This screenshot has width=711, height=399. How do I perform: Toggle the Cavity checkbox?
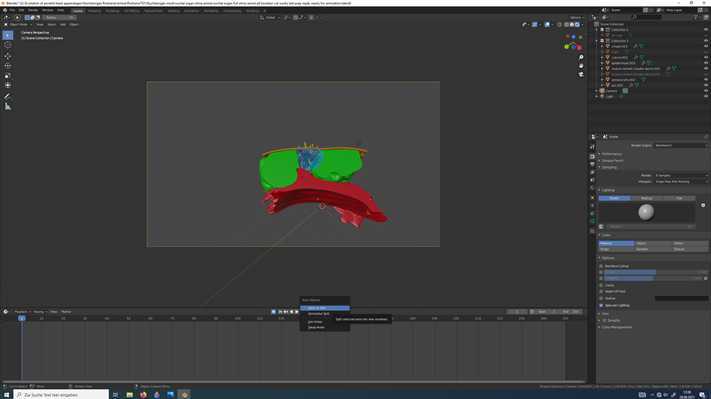[601, 285]
